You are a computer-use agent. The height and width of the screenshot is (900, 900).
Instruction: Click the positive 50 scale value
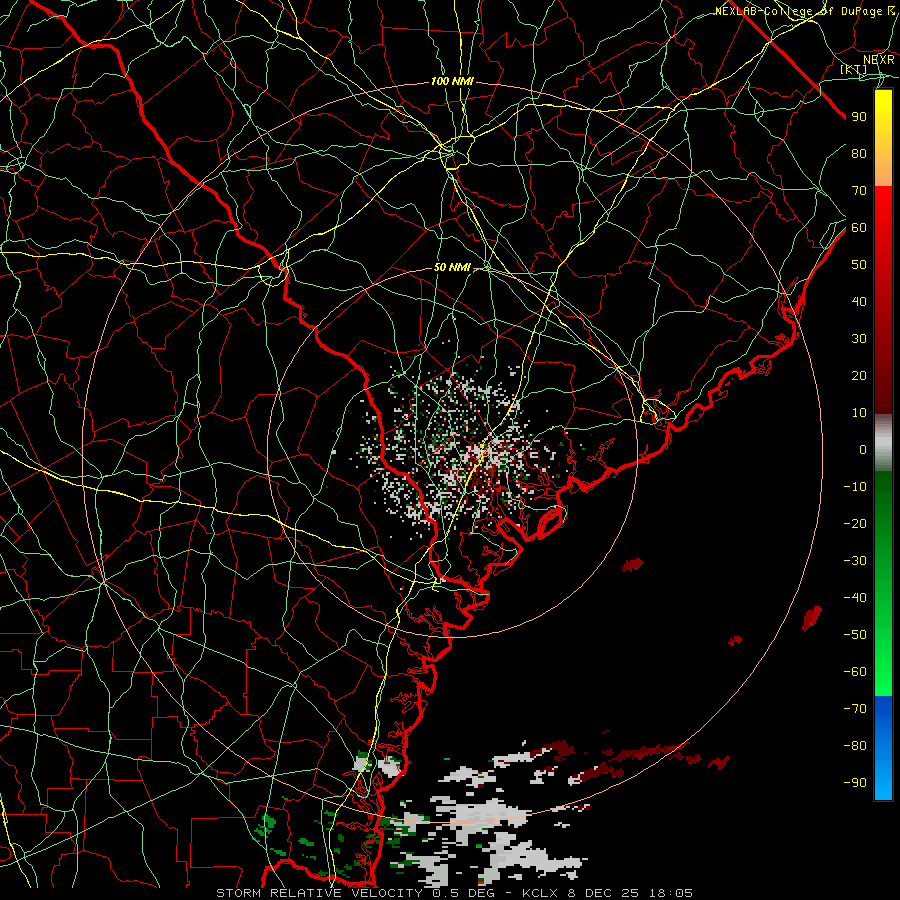tap(859, 265)
